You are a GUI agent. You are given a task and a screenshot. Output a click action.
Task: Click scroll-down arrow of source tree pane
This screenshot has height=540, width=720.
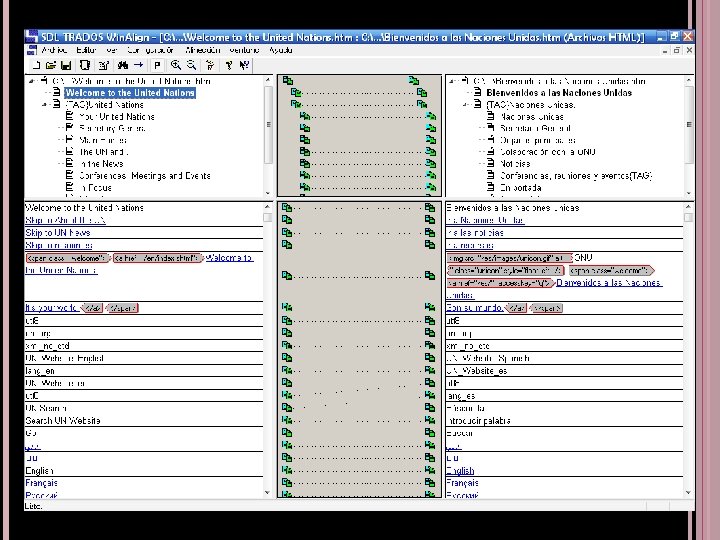(268, 193)
